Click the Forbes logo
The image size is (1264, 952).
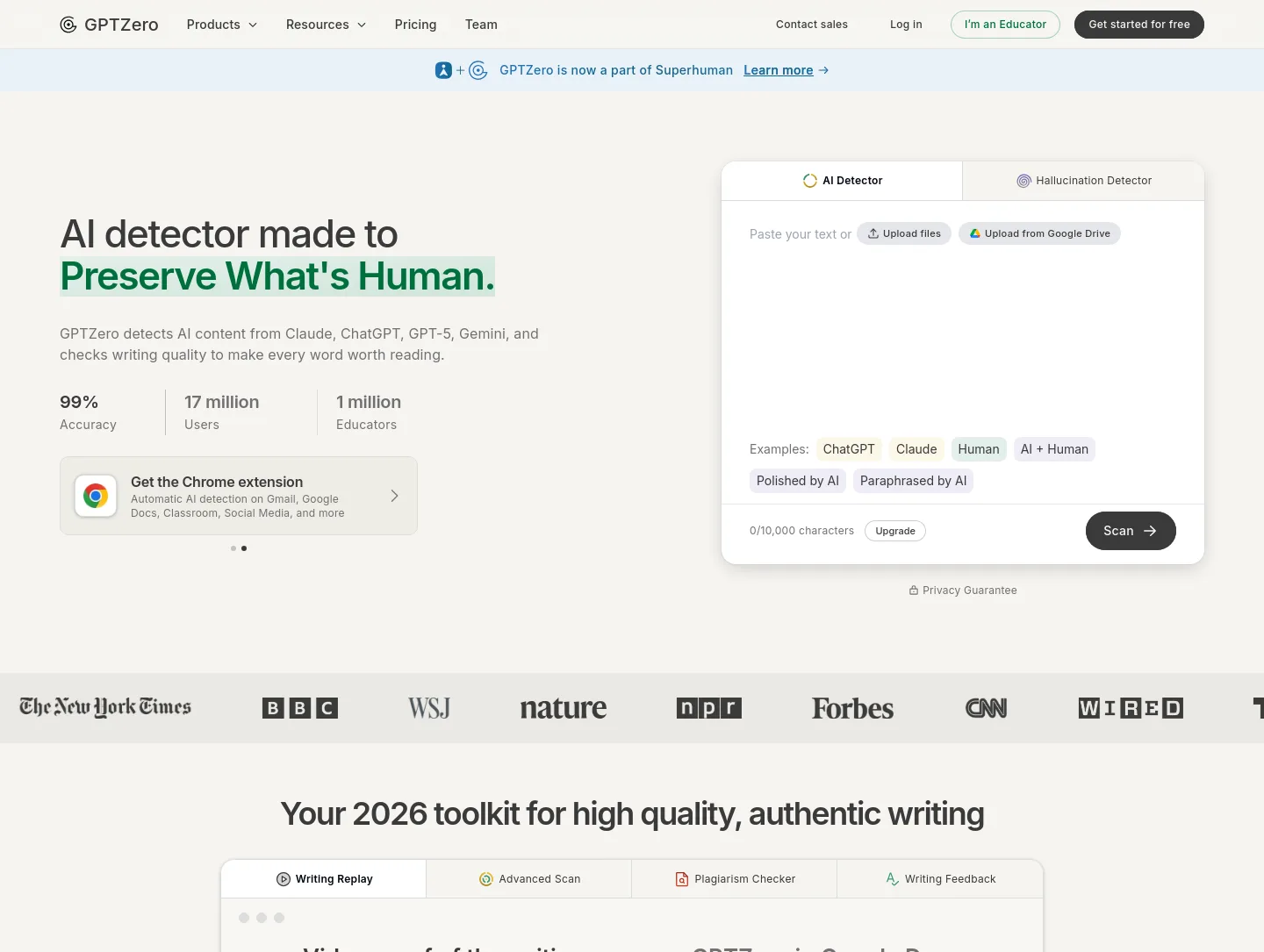tap(853, 708)
